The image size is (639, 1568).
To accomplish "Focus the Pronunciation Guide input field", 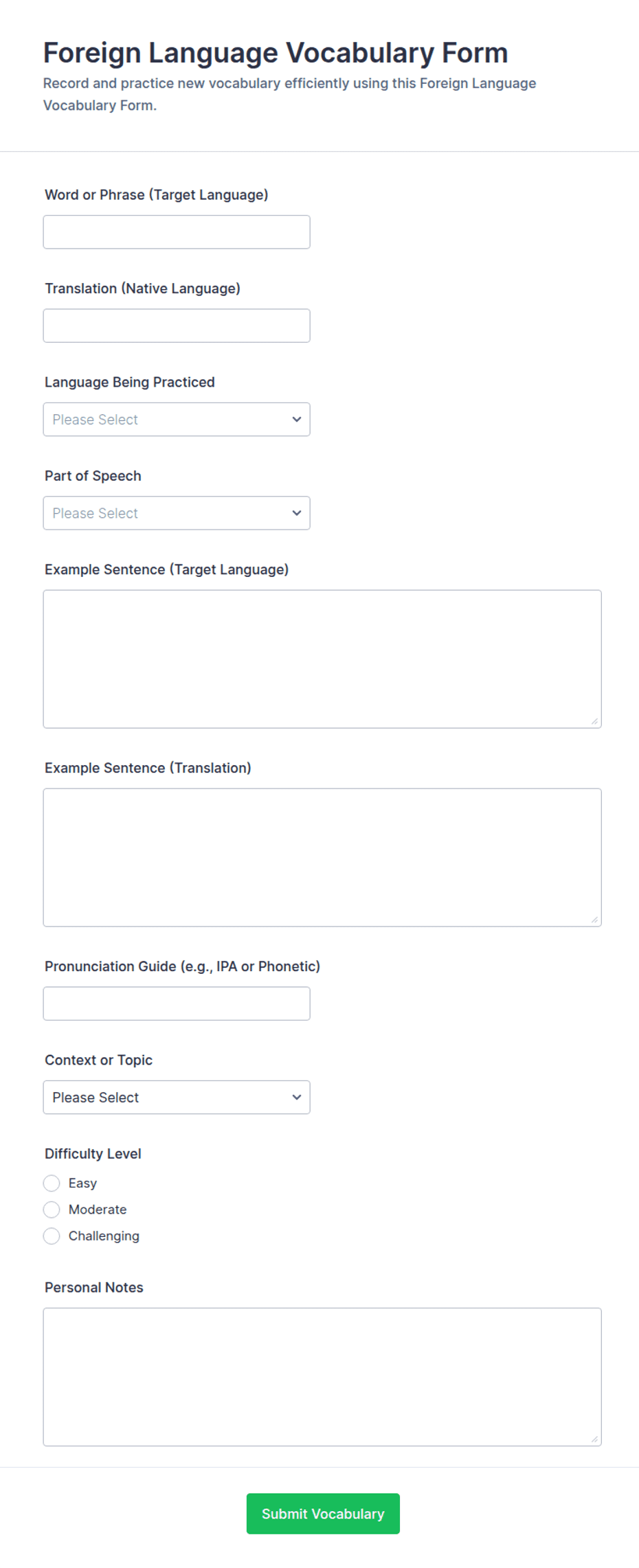I will (x=177, y=1004).
